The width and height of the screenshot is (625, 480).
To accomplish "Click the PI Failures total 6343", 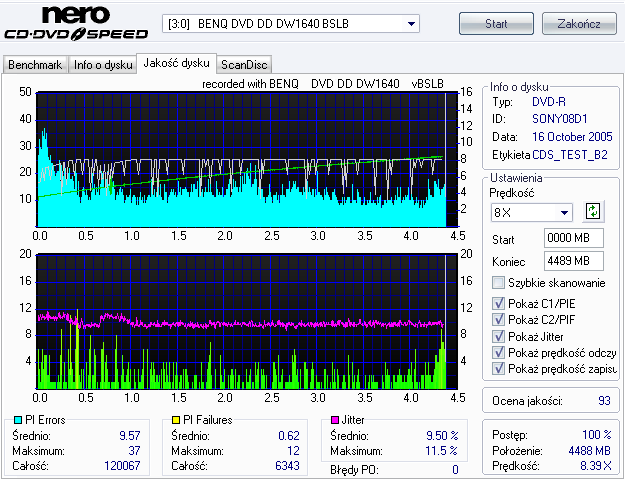I will (287, 466).
